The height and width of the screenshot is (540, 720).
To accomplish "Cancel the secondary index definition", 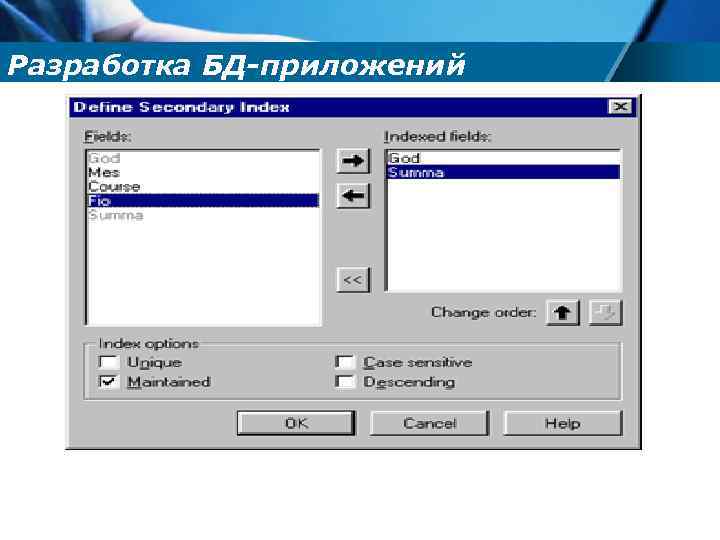I will point(429,423).
